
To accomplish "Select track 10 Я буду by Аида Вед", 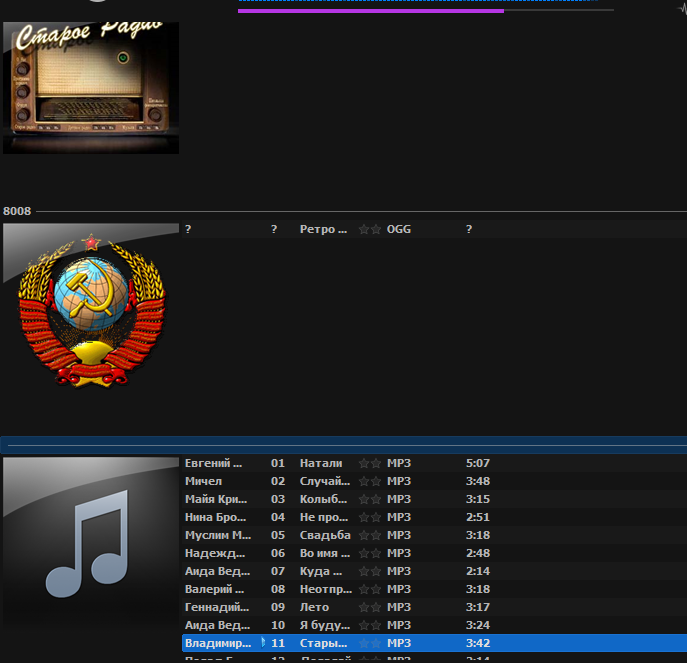I will 434,625.
